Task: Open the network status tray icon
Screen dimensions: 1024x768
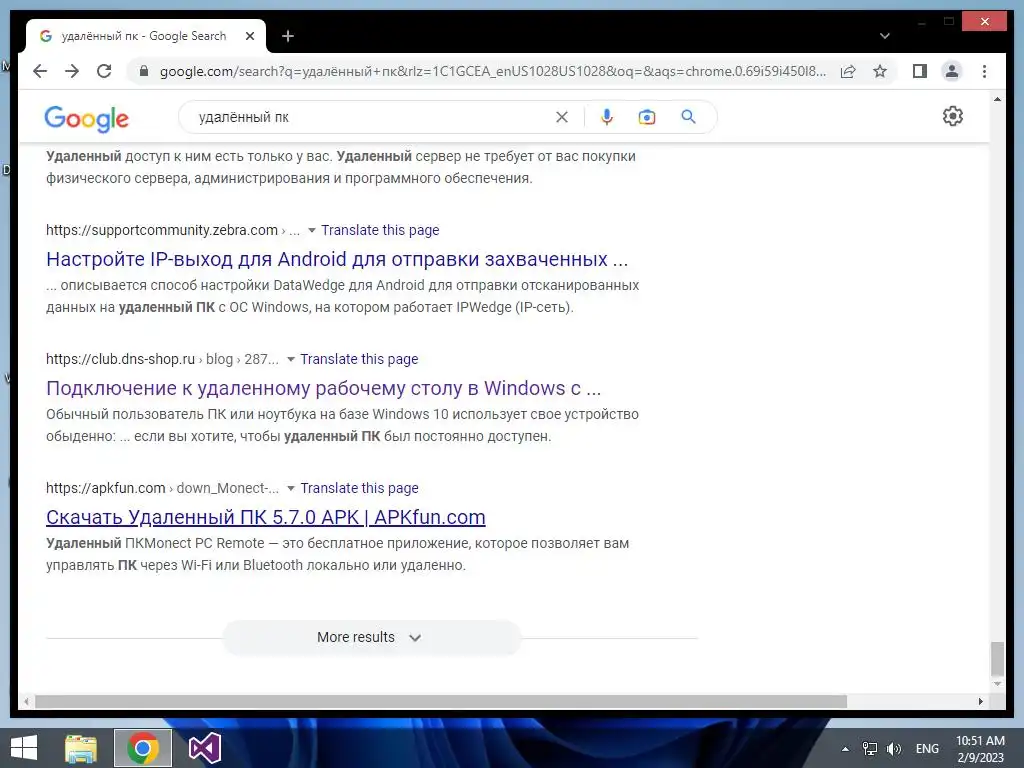Action: click(870, 748)
